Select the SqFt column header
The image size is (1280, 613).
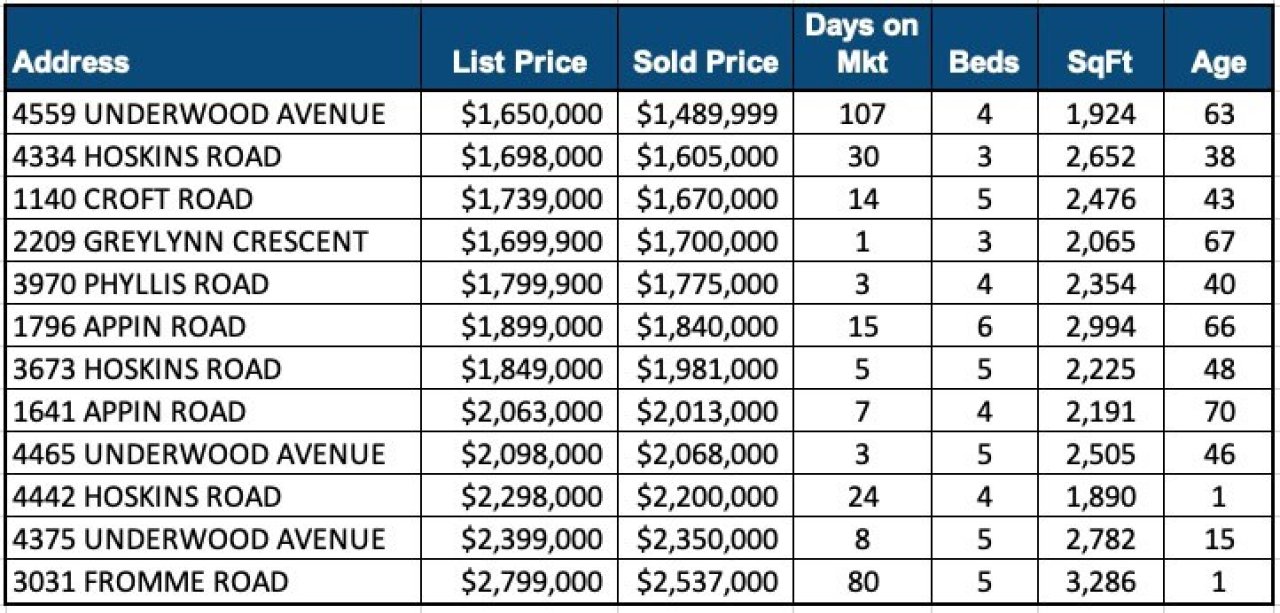coord(1100,62)
